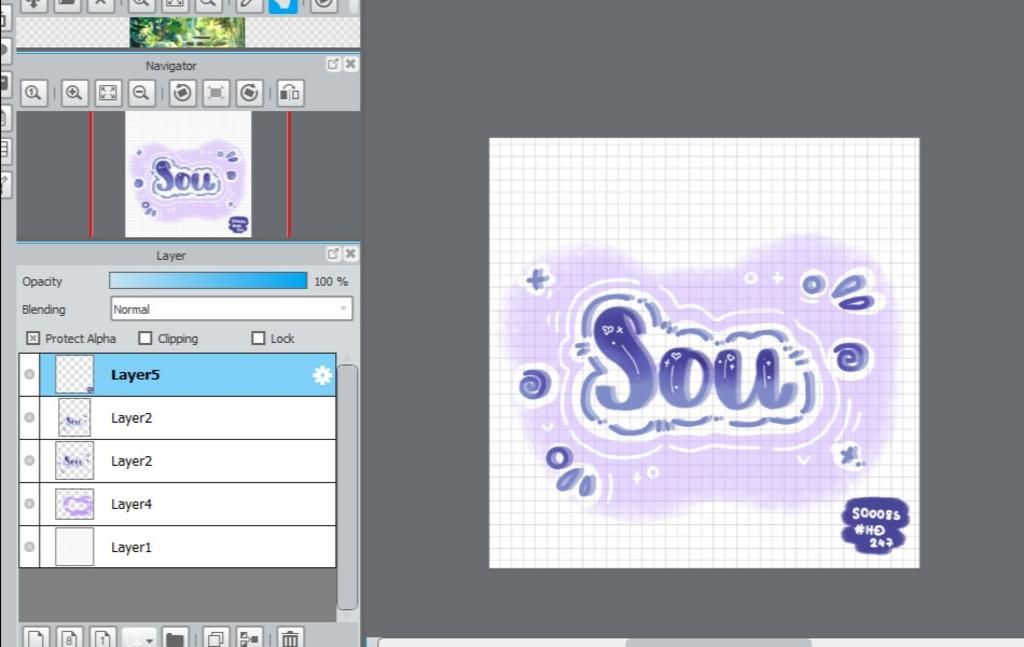Click the Navigator canvas preview
The height and width of the screenshot is (647, 1024).
coord(188,174)
